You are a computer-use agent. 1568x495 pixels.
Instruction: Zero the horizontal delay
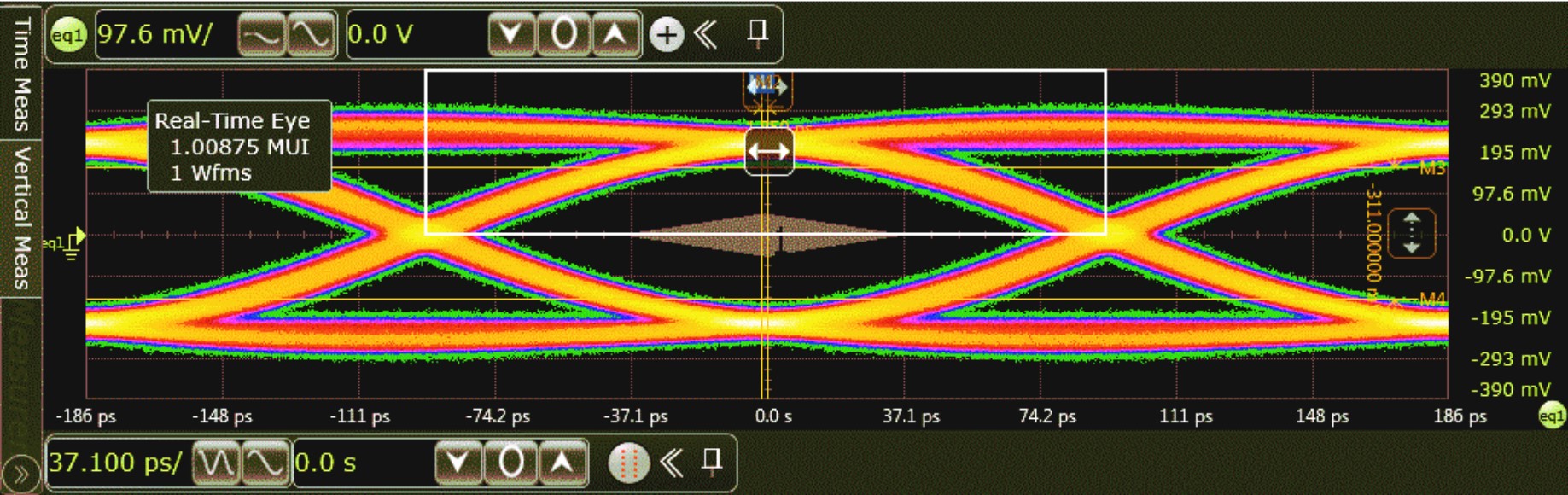tap(510, 463)
